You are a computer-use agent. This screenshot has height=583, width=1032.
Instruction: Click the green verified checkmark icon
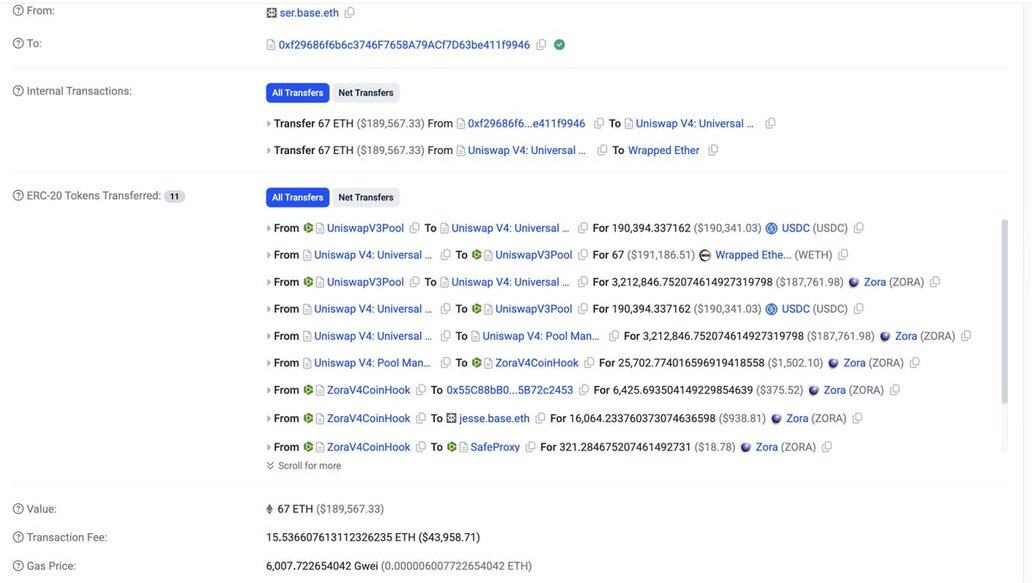coord(559,45)
